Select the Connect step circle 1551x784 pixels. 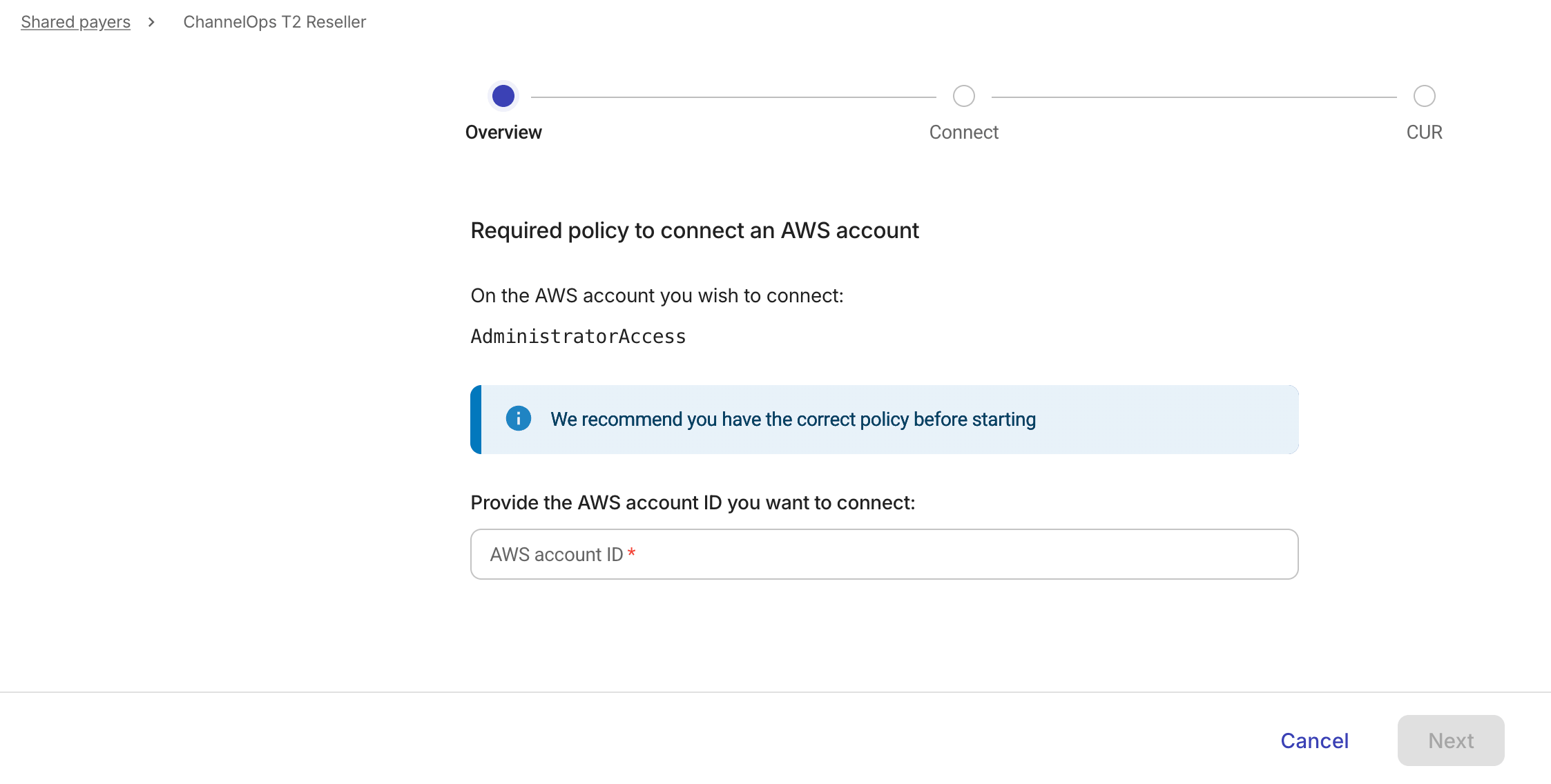click(964, 96)
